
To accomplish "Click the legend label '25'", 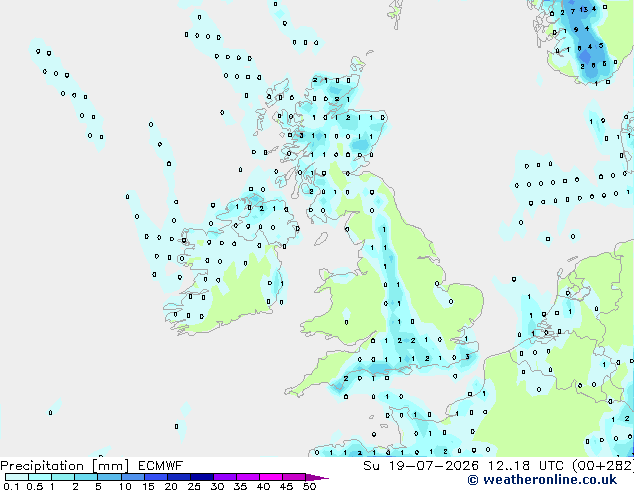I will point(194,486).
